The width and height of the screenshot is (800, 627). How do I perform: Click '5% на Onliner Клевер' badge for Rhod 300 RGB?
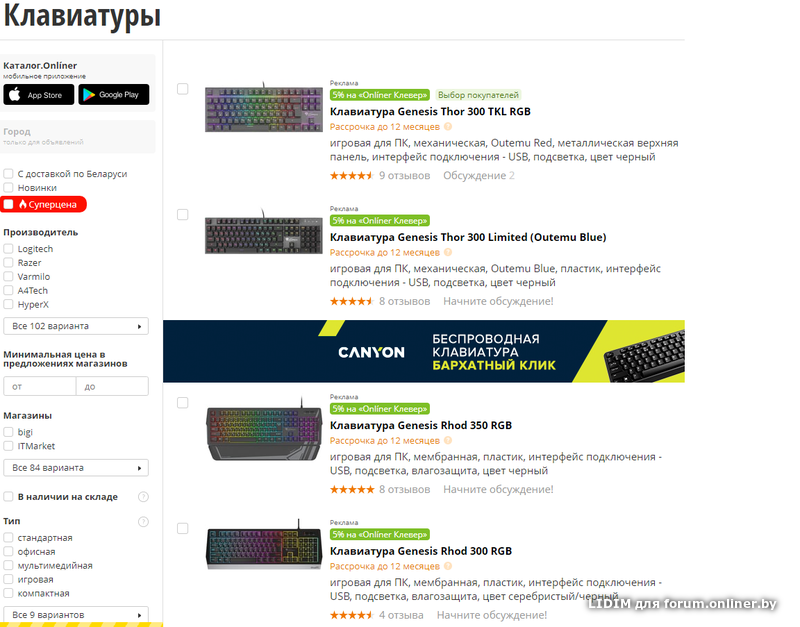380,535
